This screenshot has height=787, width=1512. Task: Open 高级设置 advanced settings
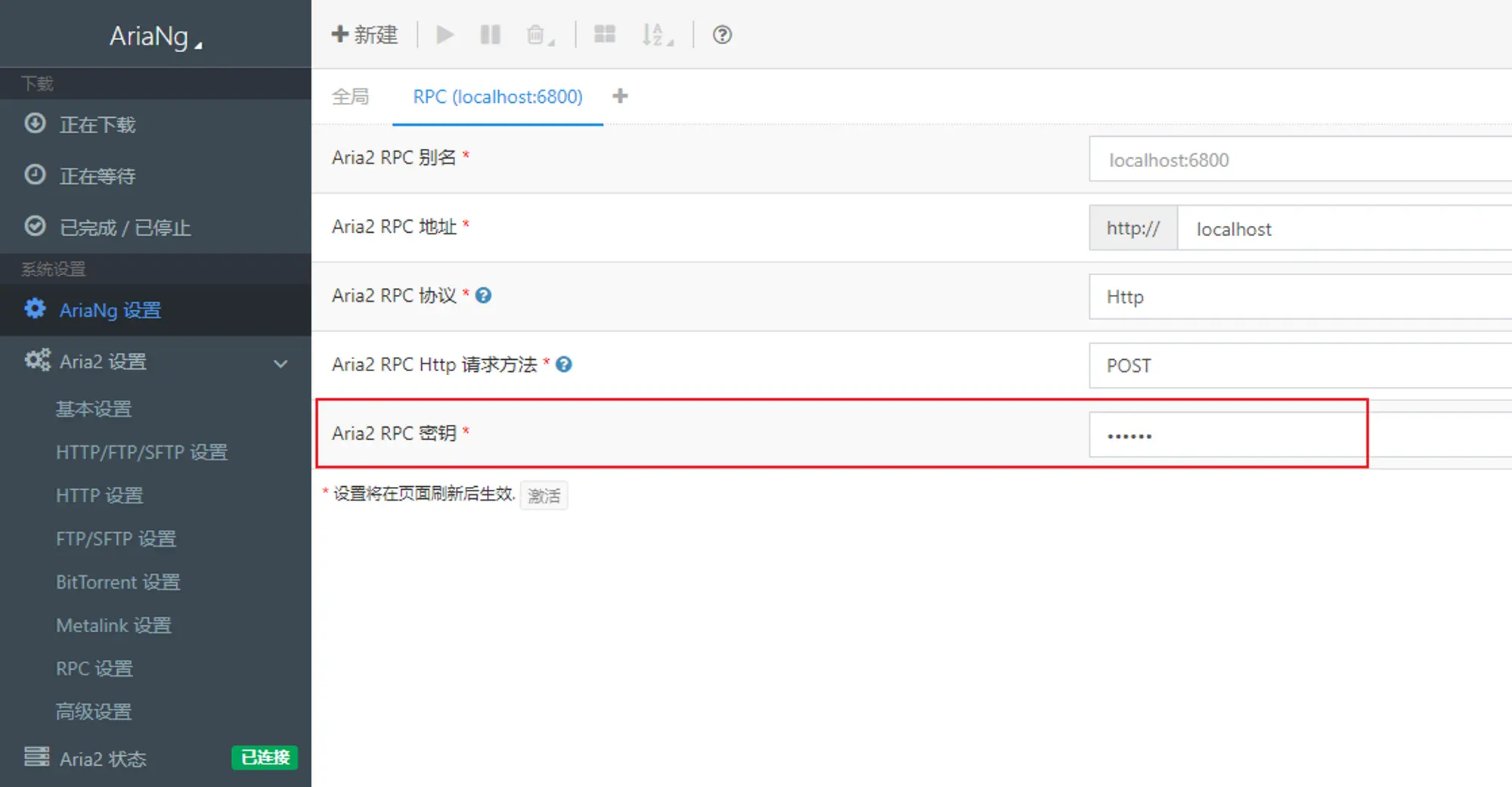point(94,711)
